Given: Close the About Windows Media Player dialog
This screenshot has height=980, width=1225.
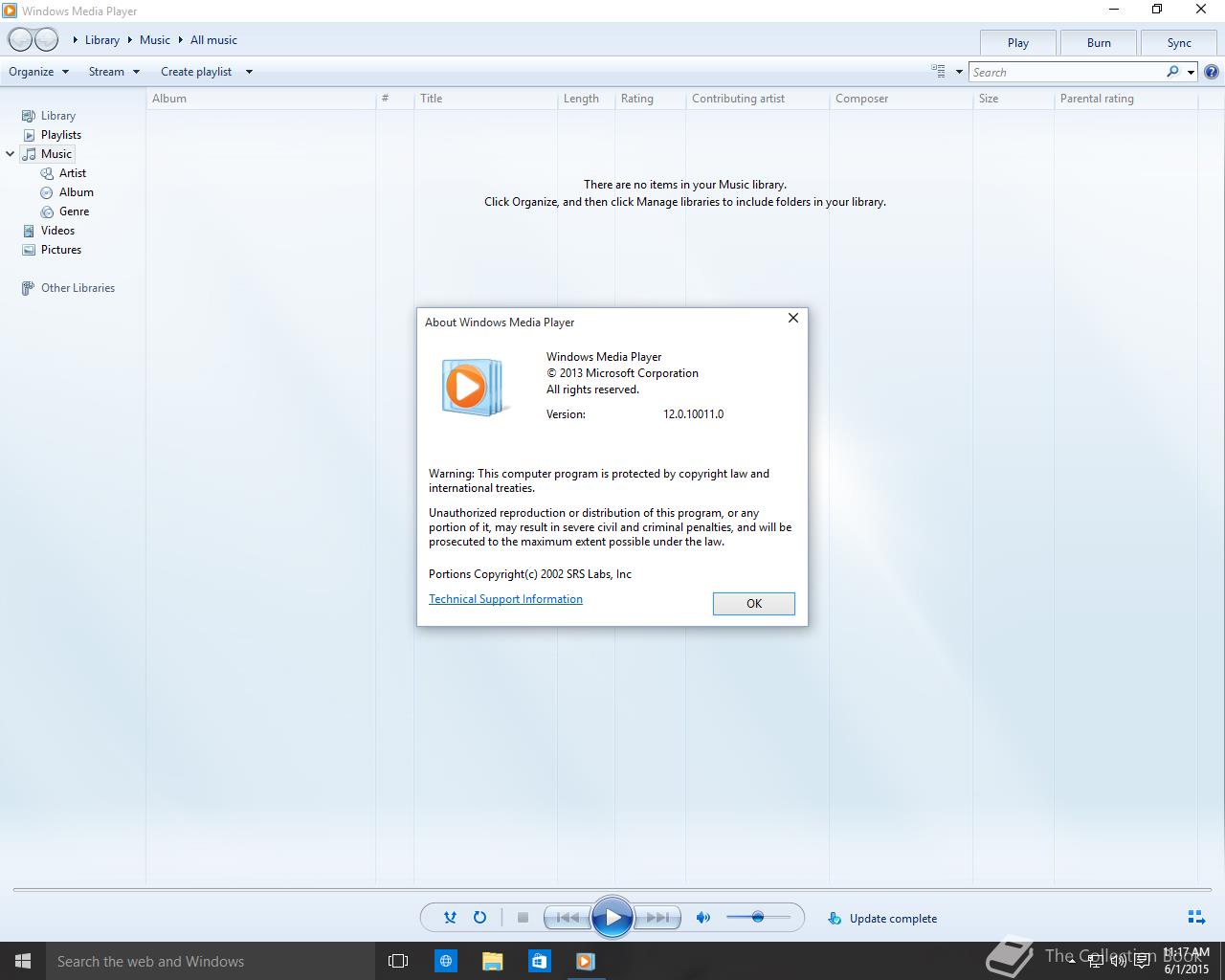Looking at the screenshot, I should [x=792, y=319].
